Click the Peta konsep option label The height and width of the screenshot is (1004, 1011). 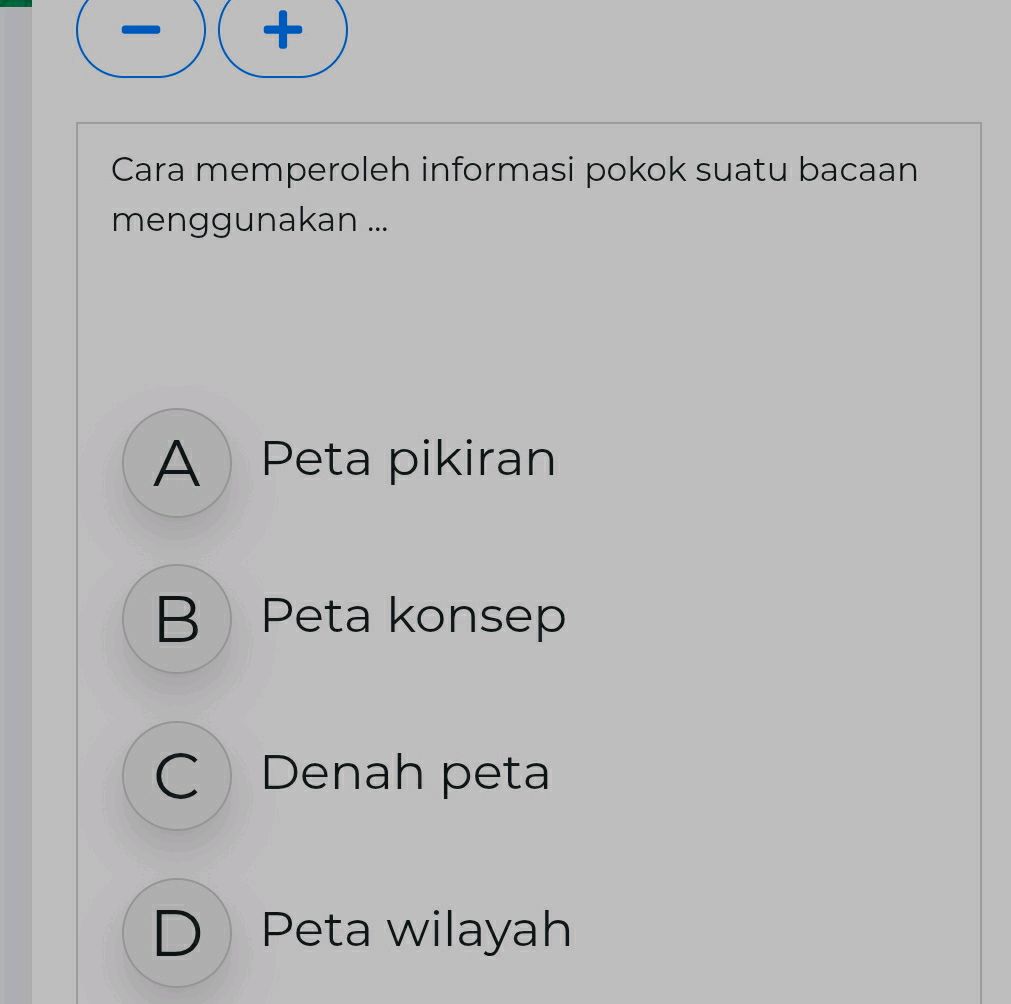pos(412,615)
